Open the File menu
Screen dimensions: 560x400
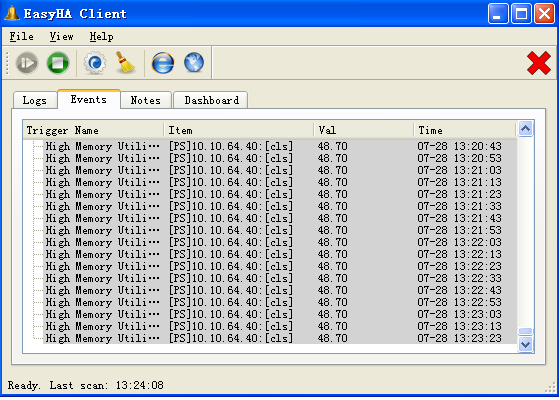pyautogui.click(x=21, y=36)
